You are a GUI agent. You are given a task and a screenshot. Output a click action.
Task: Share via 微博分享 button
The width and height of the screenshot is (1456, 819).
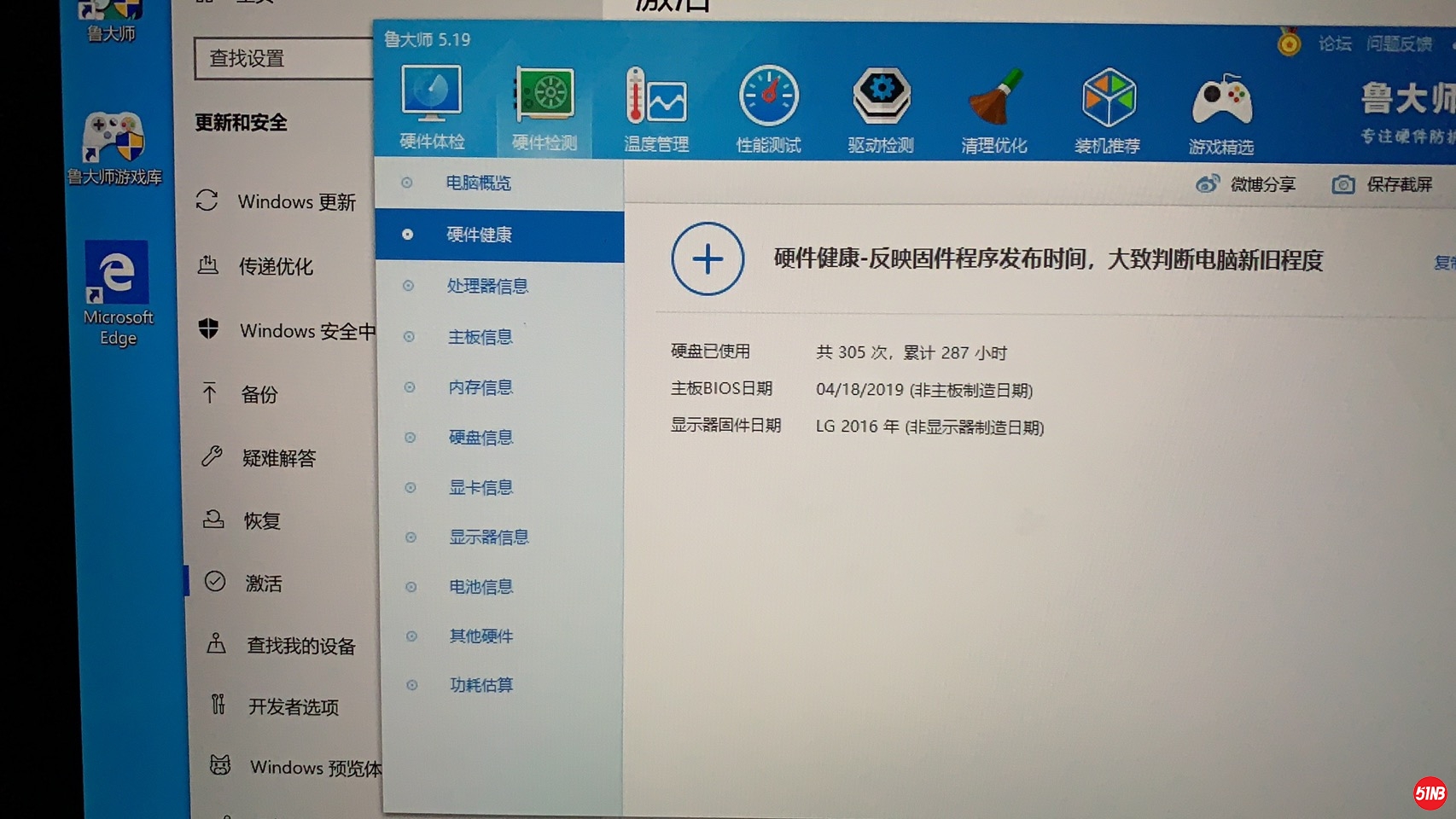tap(1246, 184)
